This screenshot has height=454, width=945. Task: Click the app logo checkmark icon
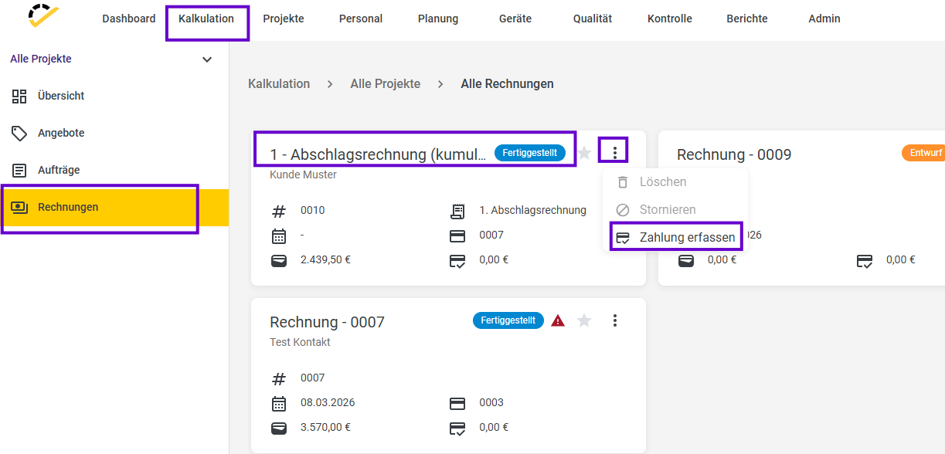coord(43,16)
